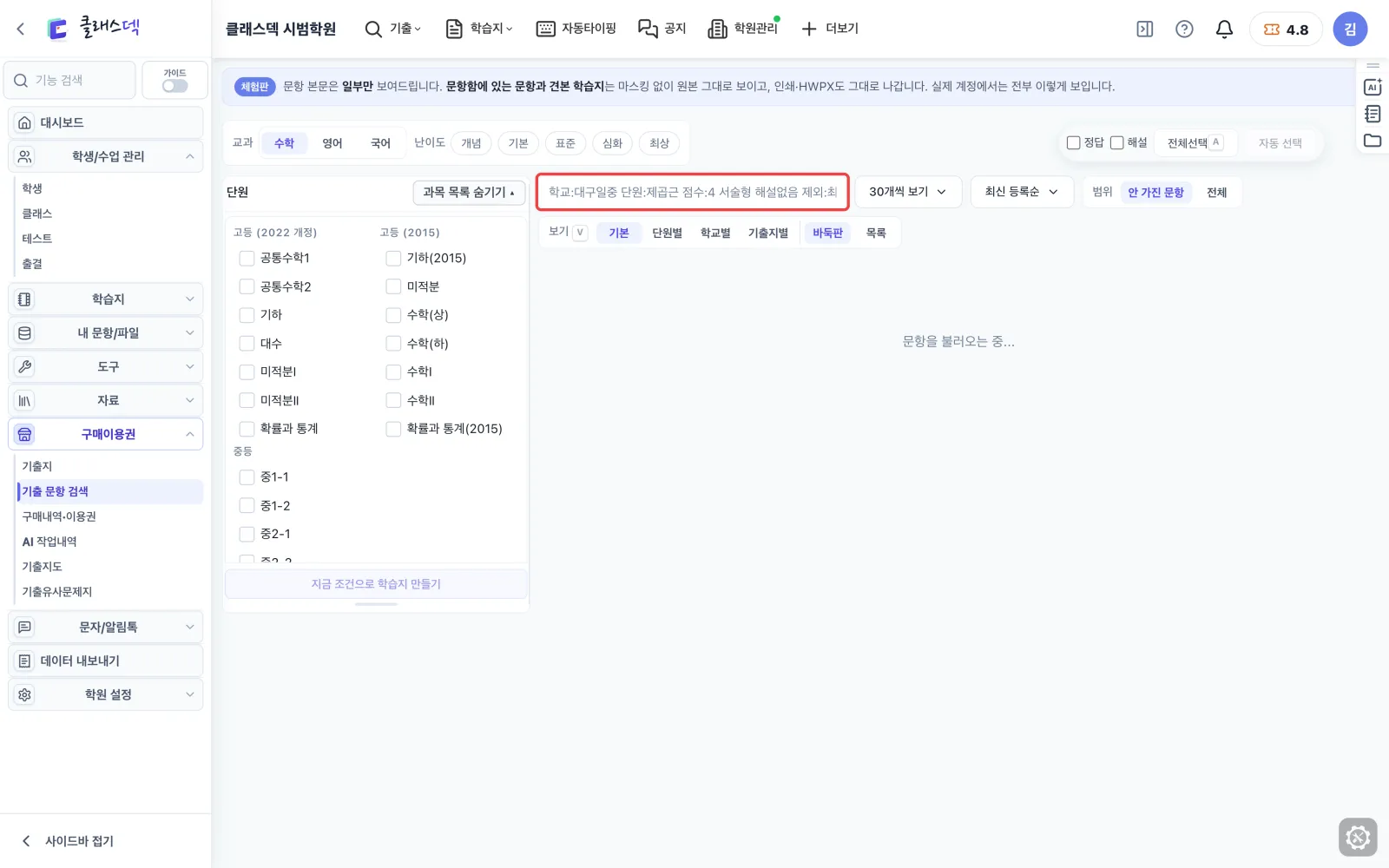Open the 학습지 dropdown in the top toolbar
The image size is (1389, 868).
(479, 29)
